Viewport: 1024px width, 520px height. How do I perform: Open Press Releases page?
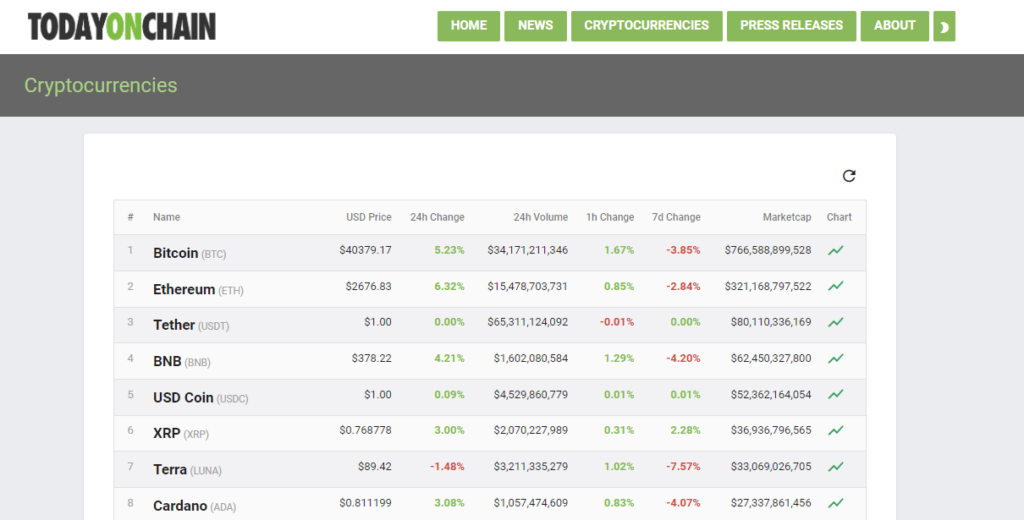click(792, 26)
